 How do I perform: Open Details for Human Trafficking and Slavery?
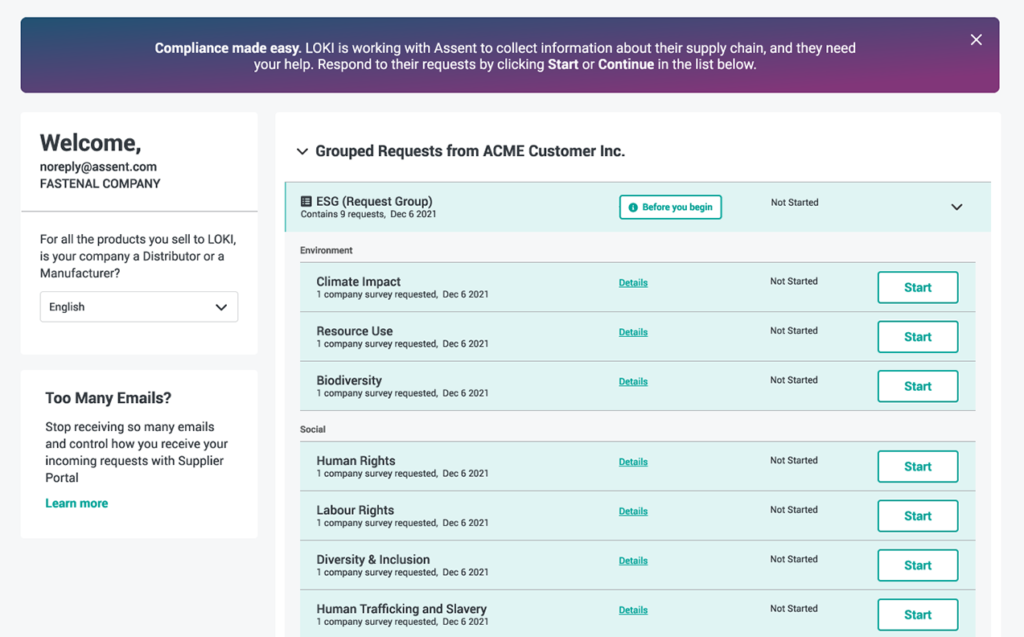click(633, 610)
